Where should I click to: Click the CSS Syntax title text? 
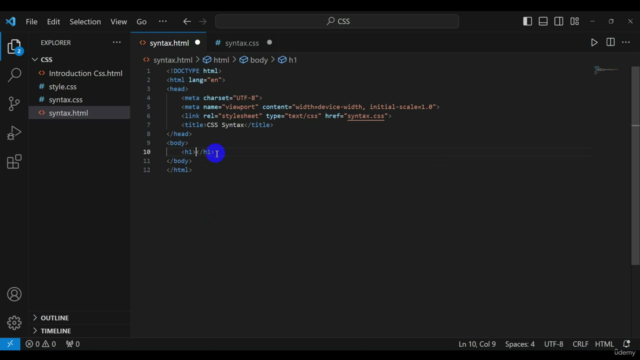tap(225, 125)
